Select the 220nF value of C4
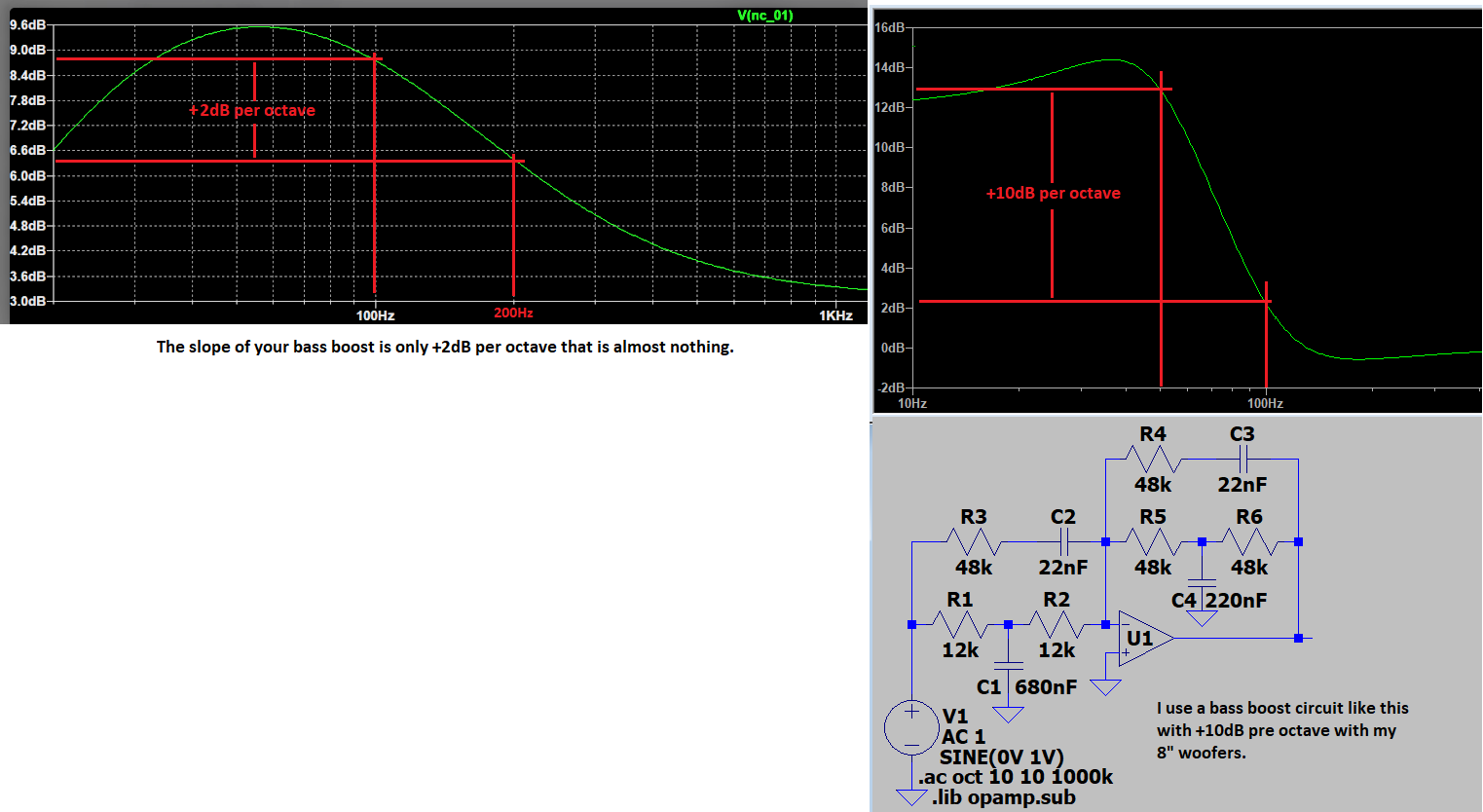Screen dimensions: 1483x812 [x=1237, y=600]
